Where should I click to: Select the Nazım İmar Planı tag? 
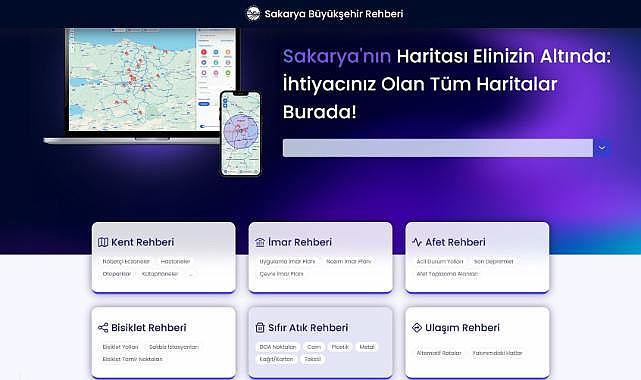tap(349, 262)
